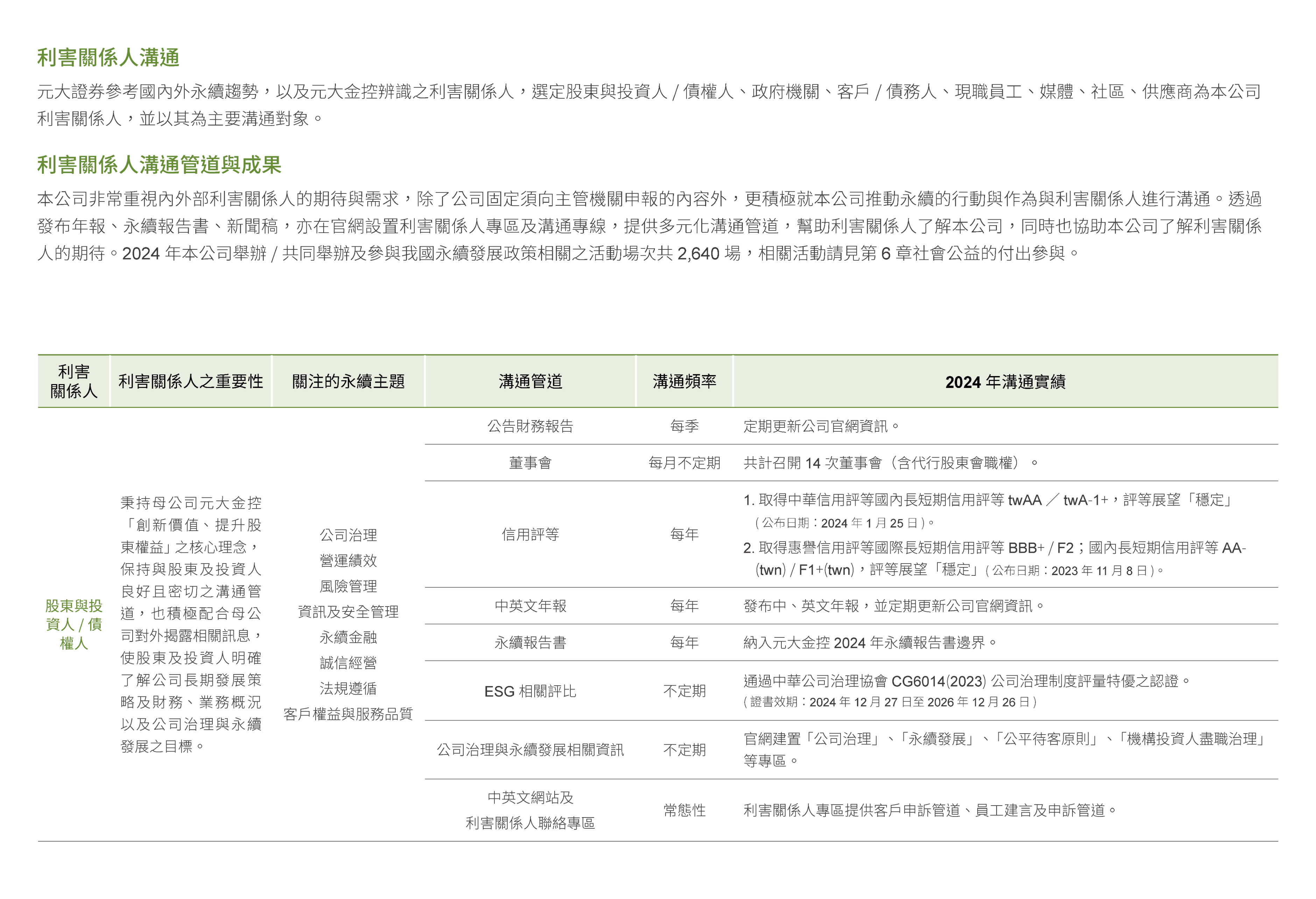This screenshot has height=899, width=1316.
Task: Click the 2024 年溝通實績 column header
Action: 1005,382
